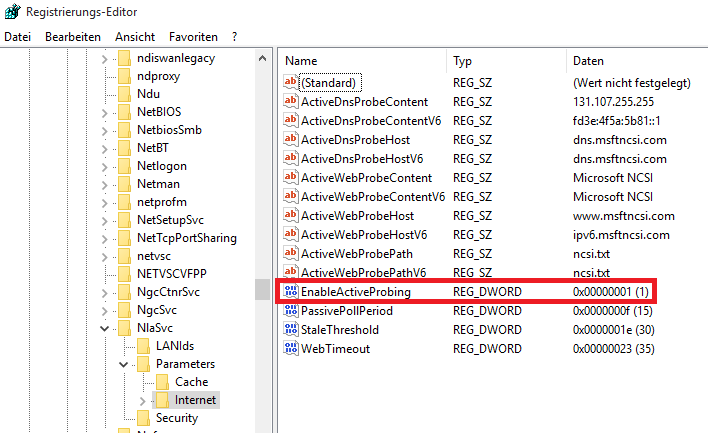Click the NlaSvc folder icon
The height and width of the screenshot is (433, 708).
click(x=124, y=328)
